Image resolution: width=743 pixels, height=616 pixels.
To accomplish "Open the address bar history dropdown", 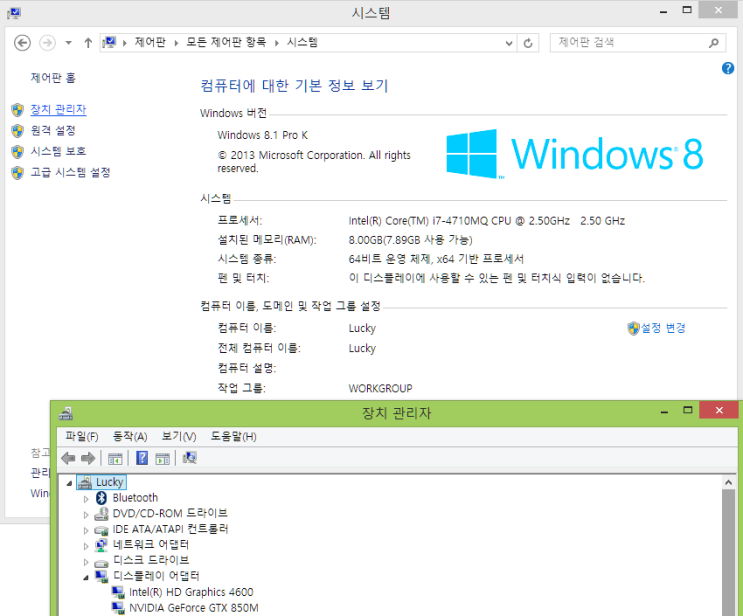I will pyautogui.click(x=509, y=43).
